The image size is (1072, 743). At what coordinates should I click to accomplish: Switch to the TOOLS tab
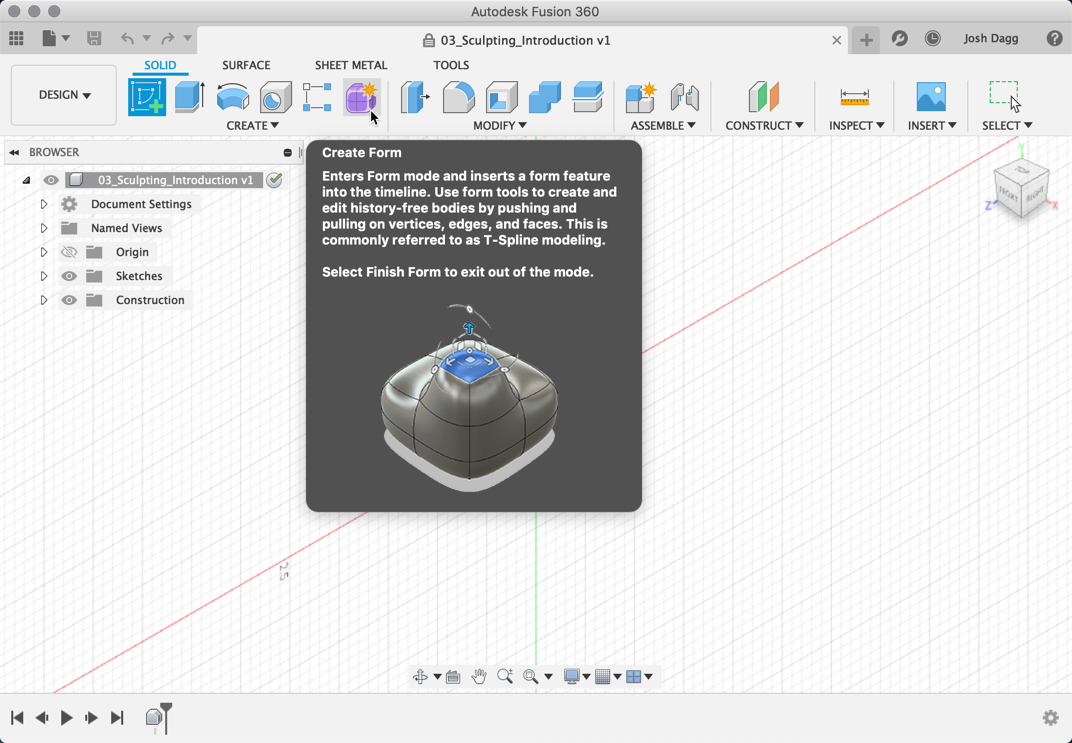451,65
